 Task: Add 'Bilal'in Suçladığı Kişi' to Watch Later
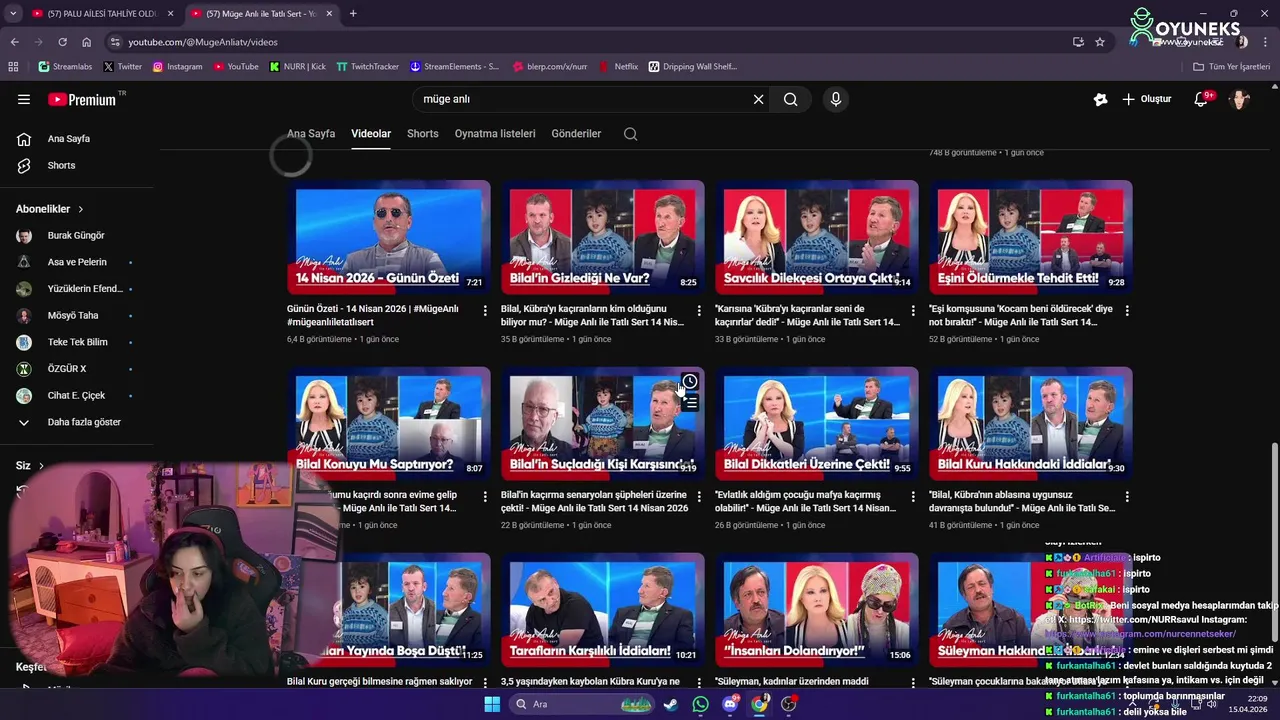[x=690, y=382]
